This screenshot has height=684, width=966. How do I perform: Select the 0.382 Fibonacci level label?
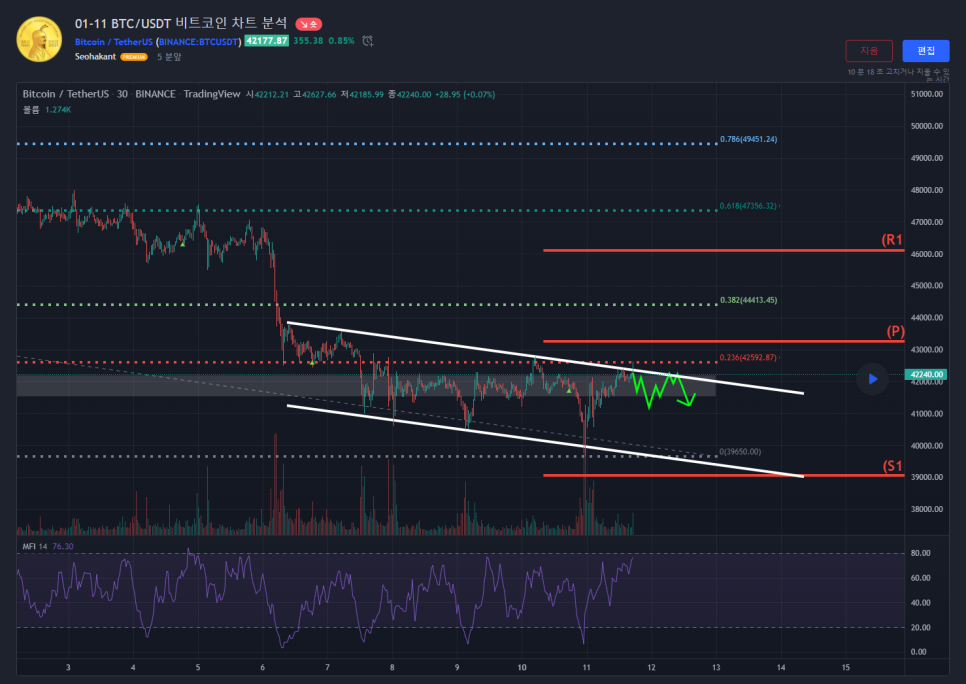[748, 300]
